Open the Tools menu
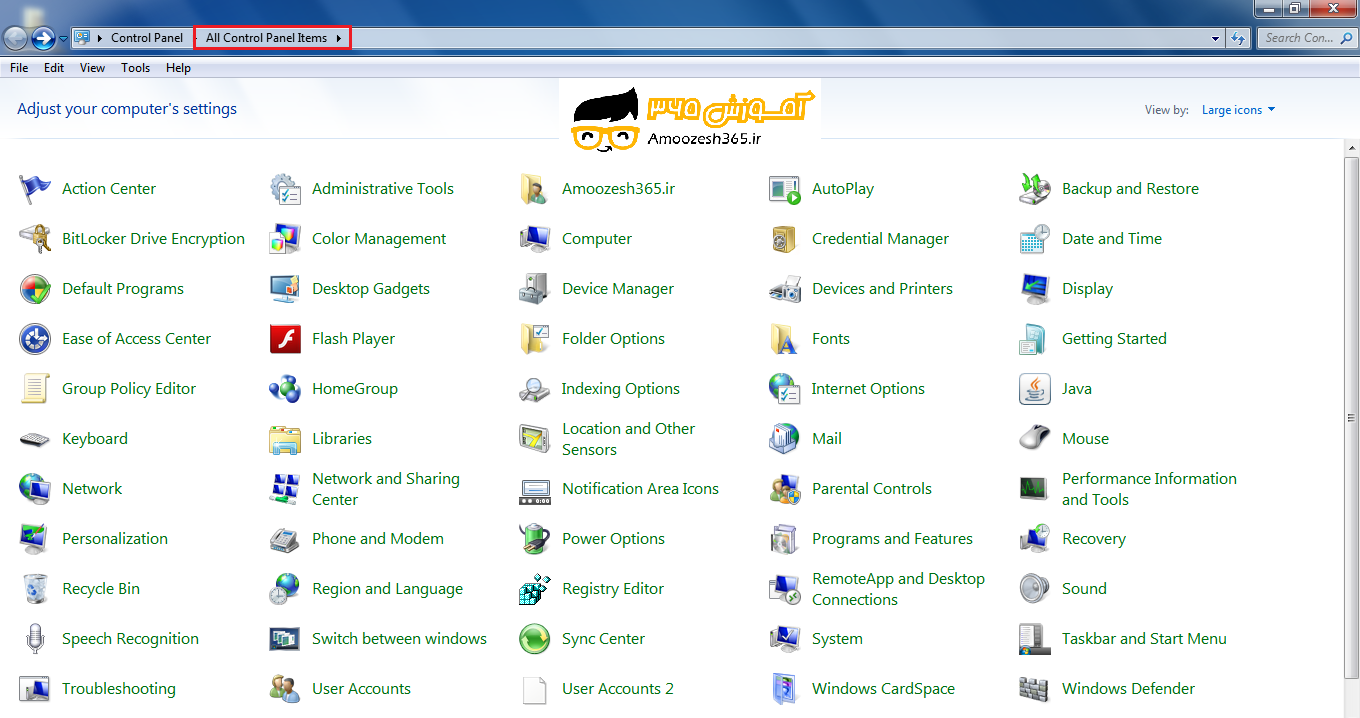The width and height of the screenshot is (1360, 718). coord(136,68)
